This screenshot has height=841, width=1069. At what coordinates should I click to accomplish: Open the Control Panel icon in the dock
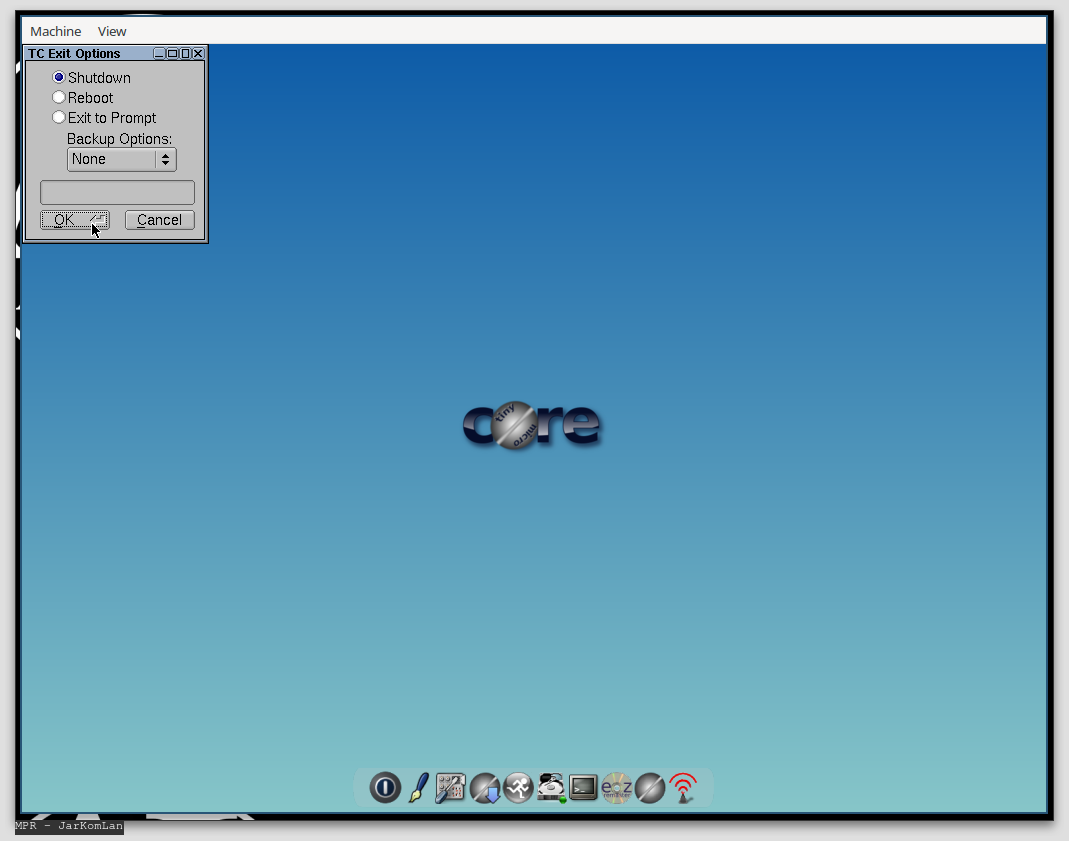pyautogui.click(x=450, y=788)
